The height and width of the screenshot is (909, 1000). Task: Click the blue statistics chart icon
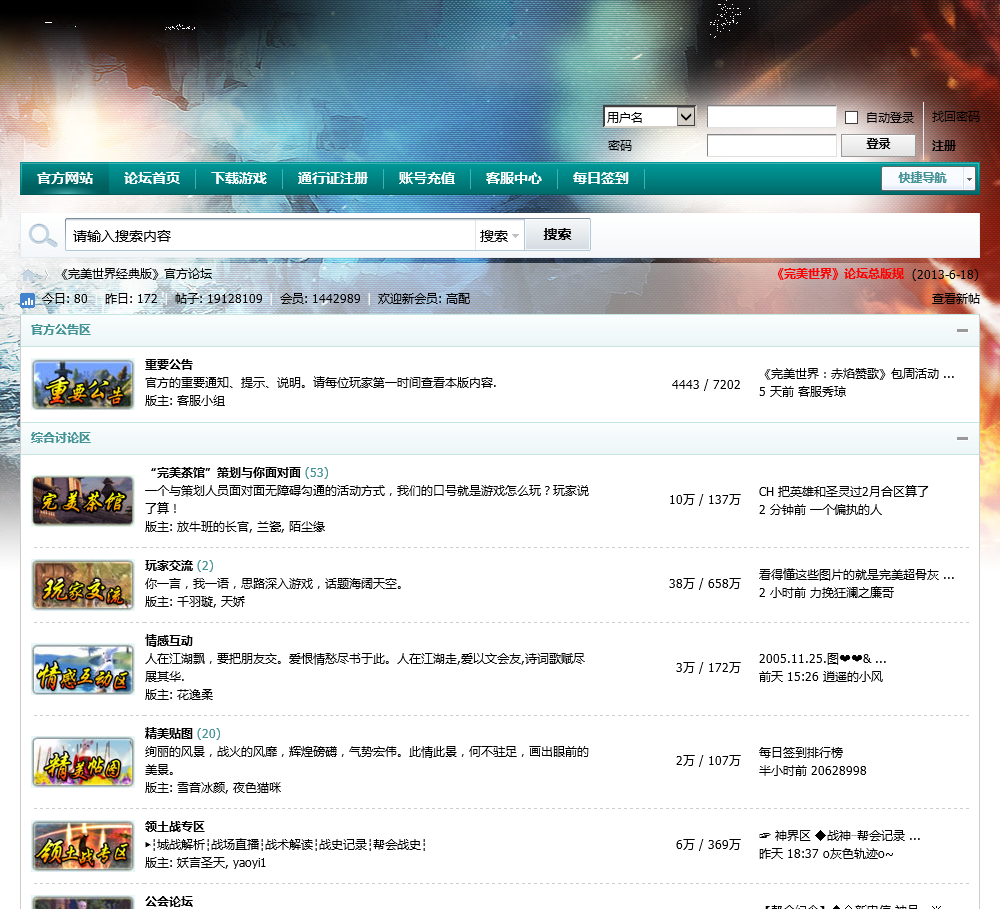[27, 300]
